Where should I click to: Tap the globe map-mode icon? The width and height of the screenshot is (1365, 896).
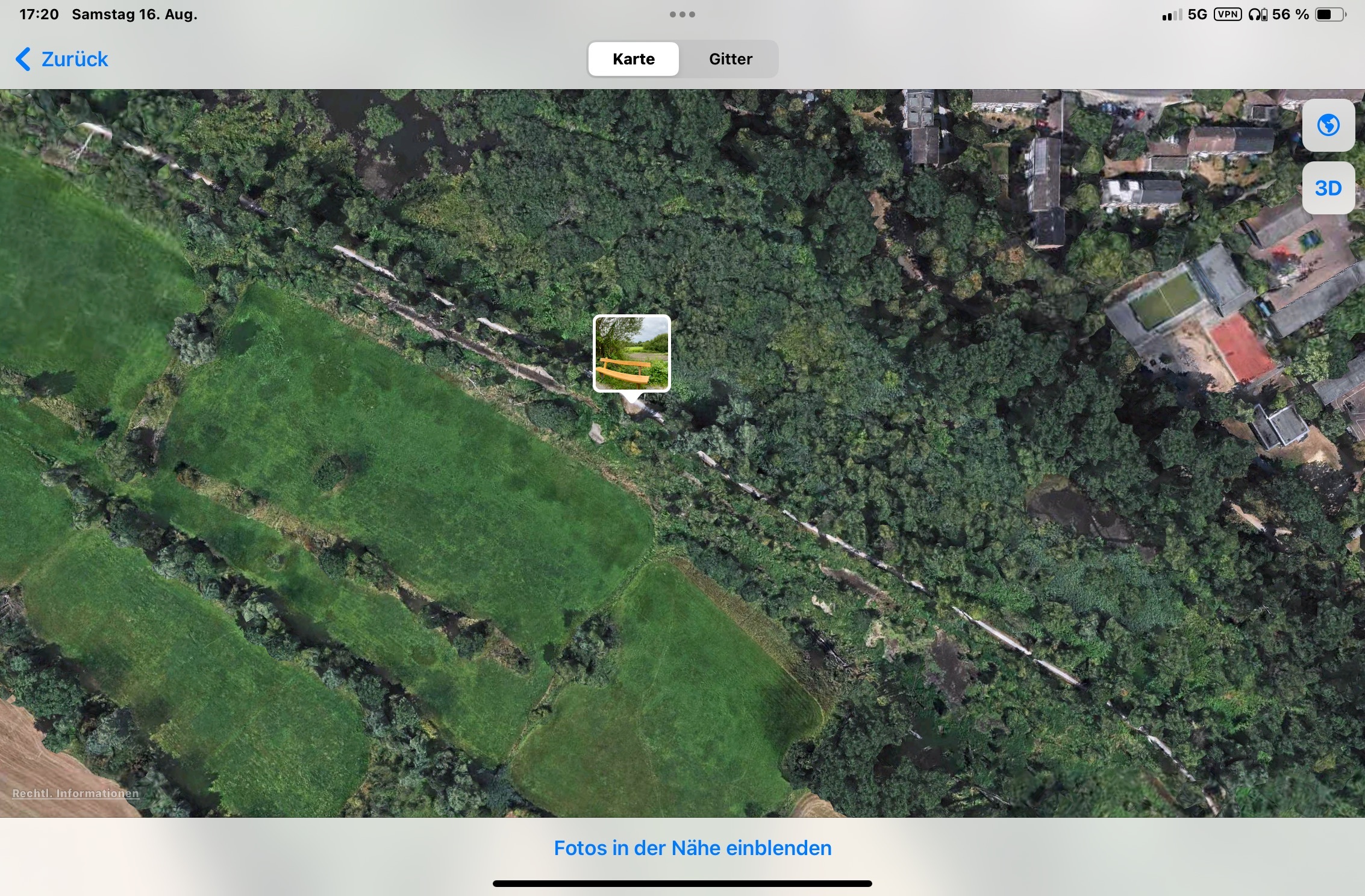coord(1328,125)
